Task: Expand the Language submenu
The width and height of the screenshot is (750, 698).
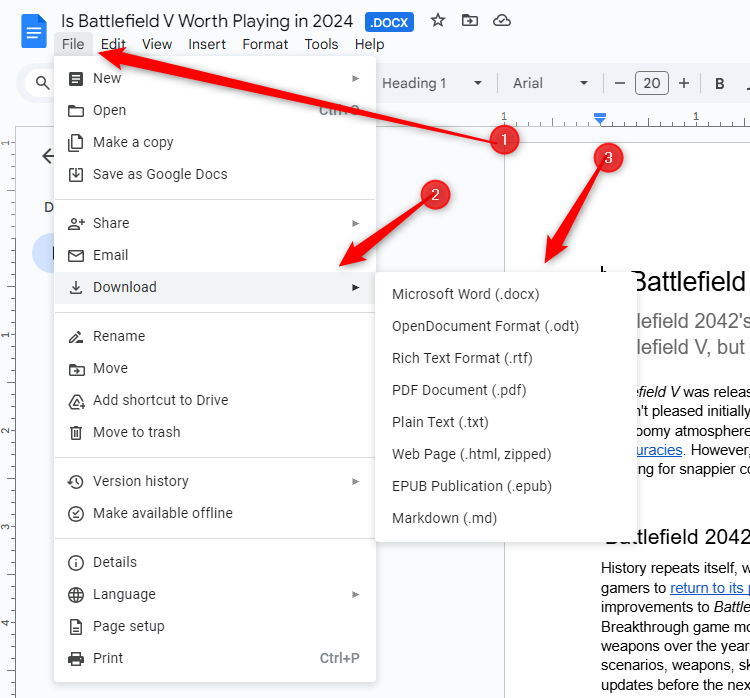Action: (x=215, y=594)
